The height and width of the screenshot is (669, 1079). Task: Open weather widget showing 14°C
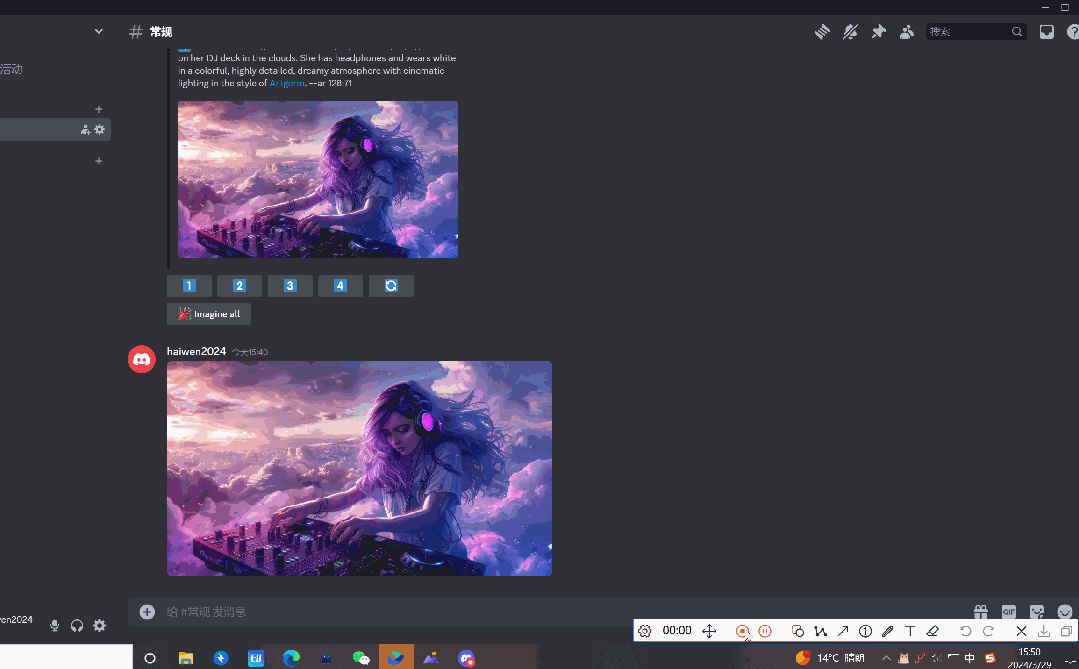[x=830, y=658]
